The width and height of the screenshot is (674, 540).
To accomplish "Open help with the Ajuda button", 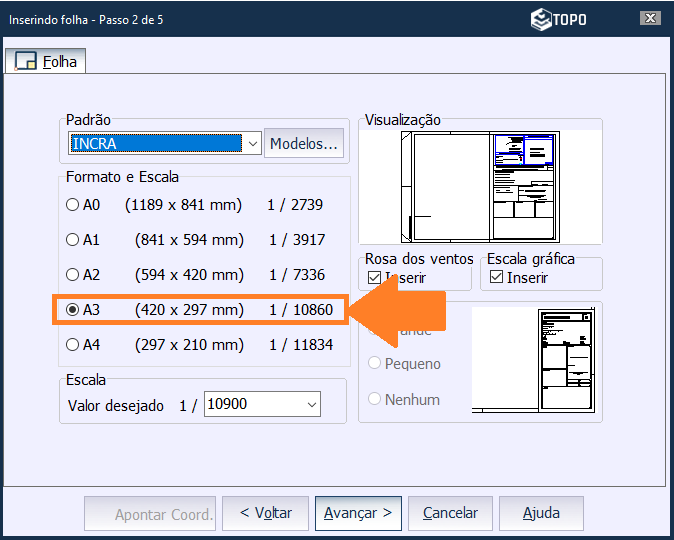I will pos(541,513).
